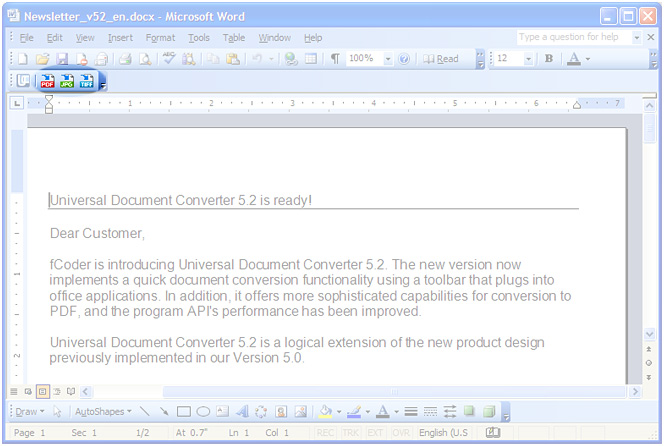This screenshot has width=664, height=446.
Task: Select the Arrow drawing tool
Action: point(164,411)
